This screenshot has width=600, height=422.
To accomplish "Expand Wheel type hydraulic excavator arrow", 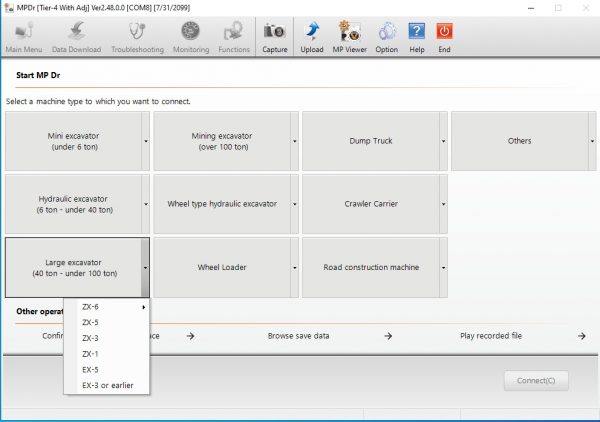I will (x=295, y=204).
